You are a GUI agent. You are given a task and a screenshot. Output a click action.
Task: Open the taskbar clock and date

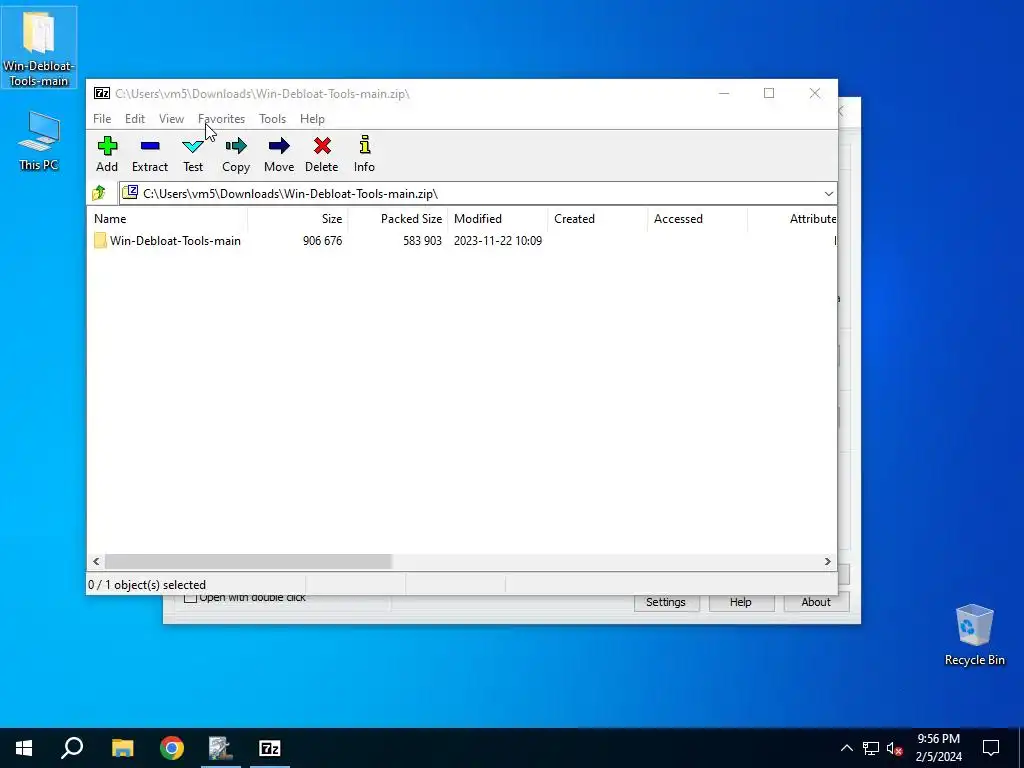coord(938,748)
